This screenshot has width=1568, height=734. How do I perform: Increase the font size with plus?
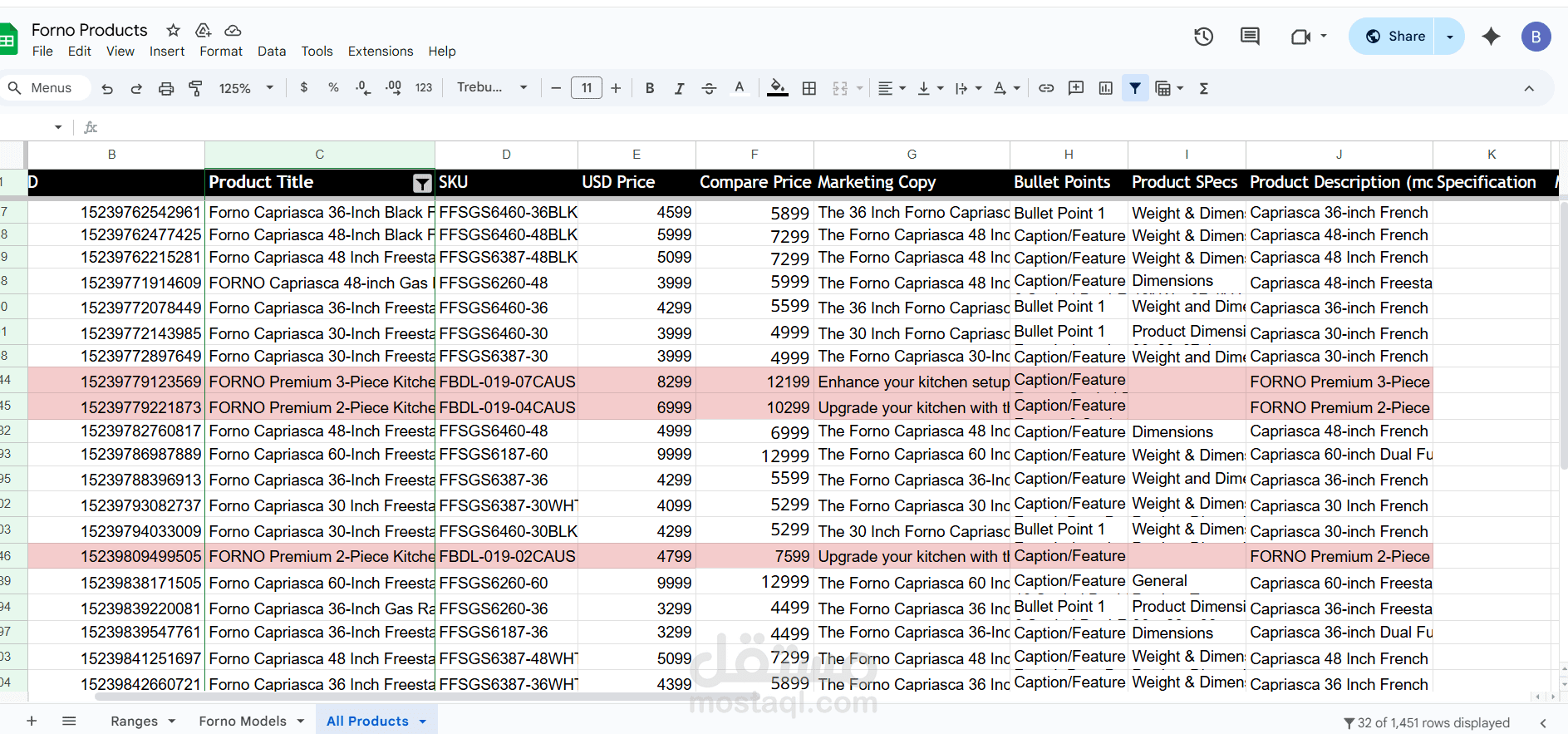click(x=616, y=88)
